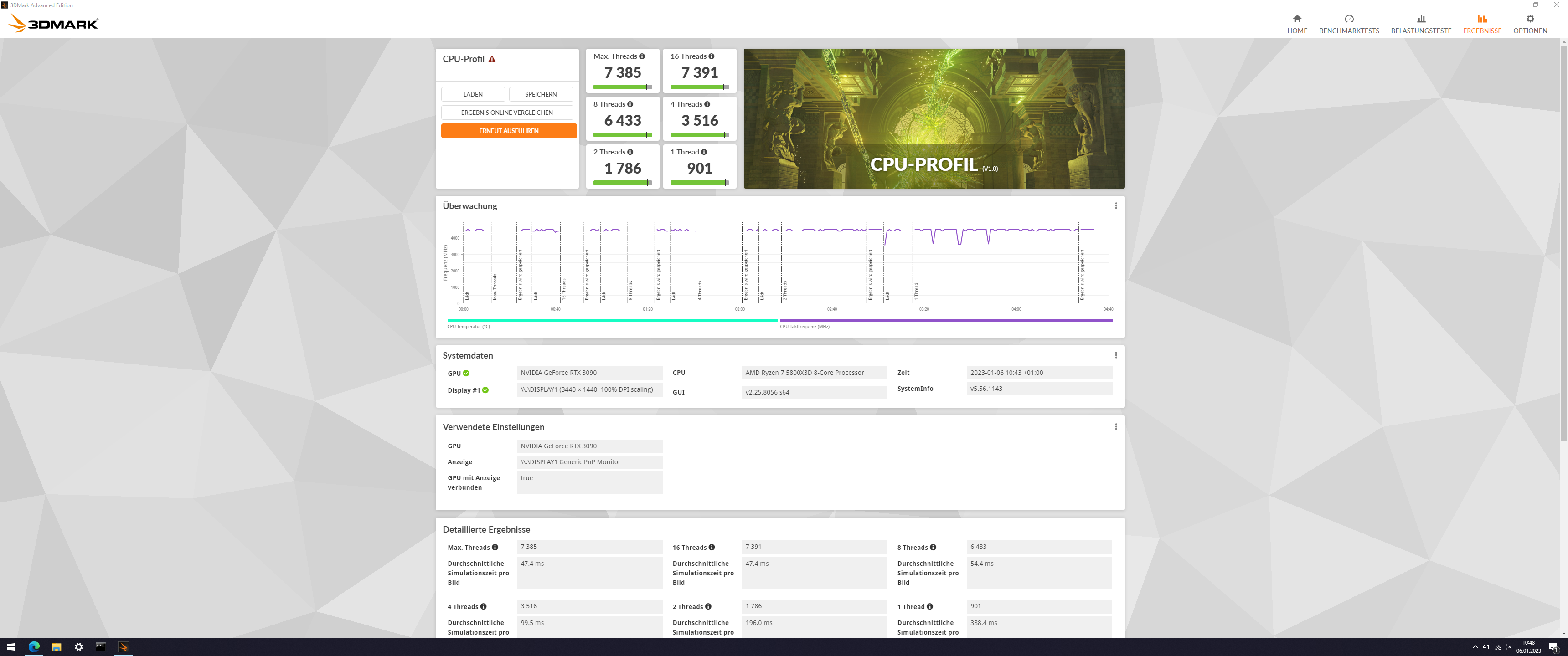Click info icon beside 1 Thread score
The width and height of the screenshot is (1568, 656).
point(704,152)
